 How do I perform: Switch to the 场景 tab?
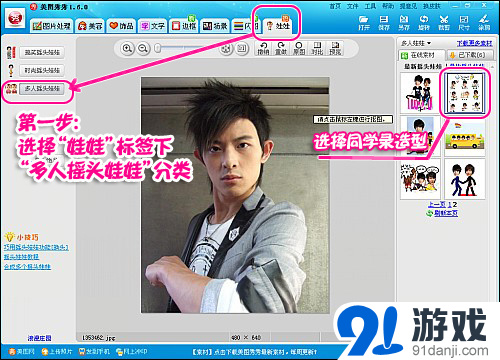pyautogui.click(x=215, y=26)
